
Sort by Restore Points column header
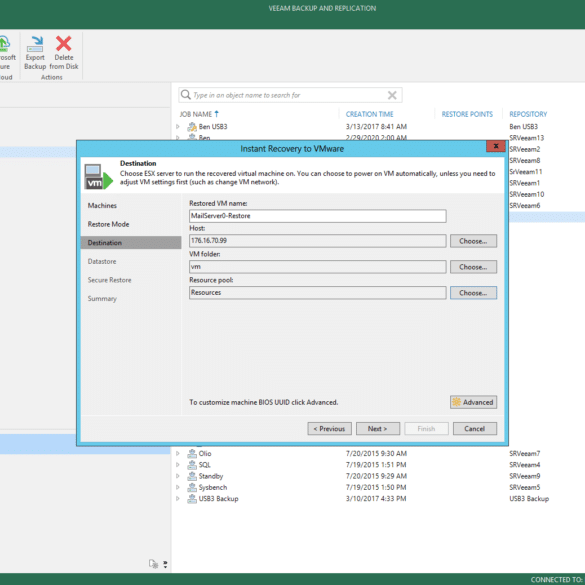pos(467,114)
